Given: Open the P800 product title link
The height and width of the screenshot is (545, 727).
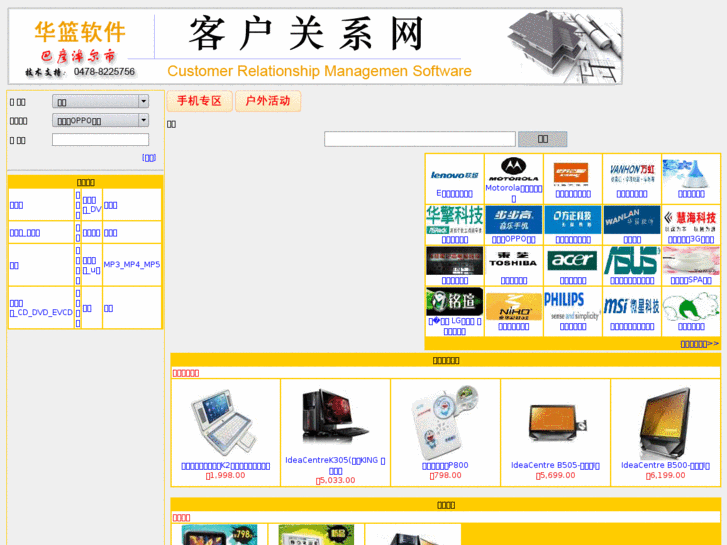Looking at the screenshot, I should pos(445,465).
